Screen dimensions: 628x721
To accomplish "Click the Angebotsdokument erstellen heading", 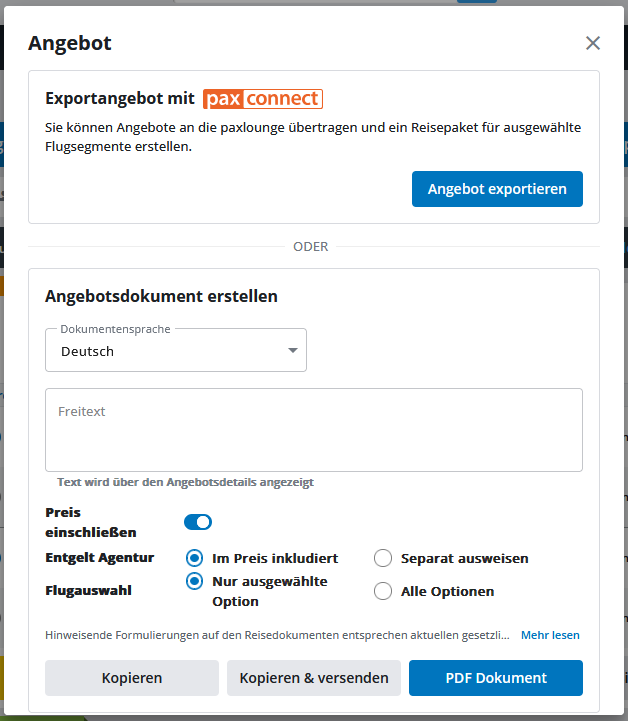I will pos(162,296).
